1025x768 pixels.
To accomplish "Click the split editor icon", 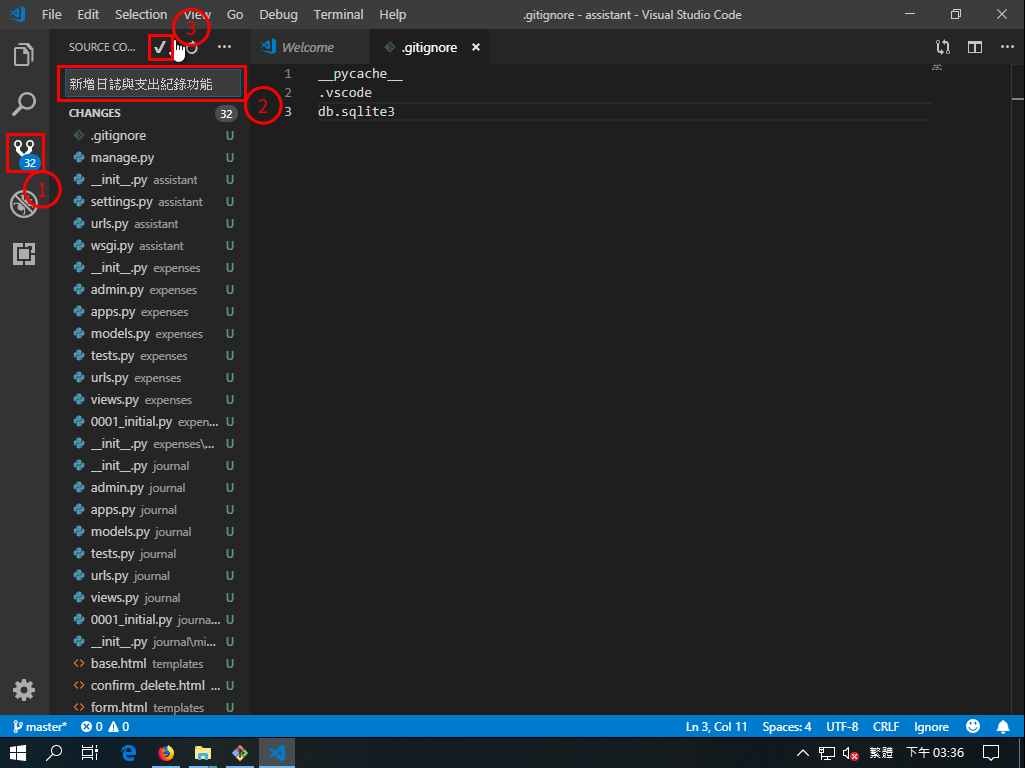I will [974, 47].
